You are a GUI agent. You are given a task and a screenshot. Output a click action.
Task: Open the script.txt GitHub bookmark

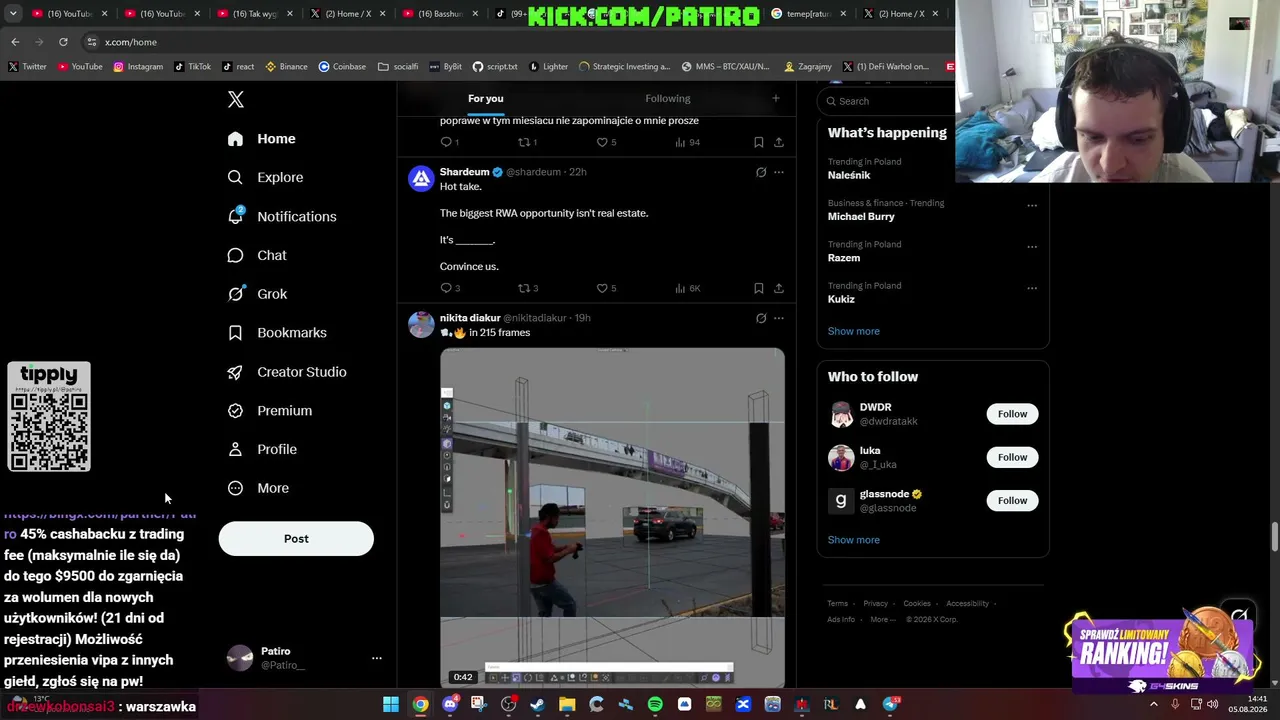click(x=495, y=67)
